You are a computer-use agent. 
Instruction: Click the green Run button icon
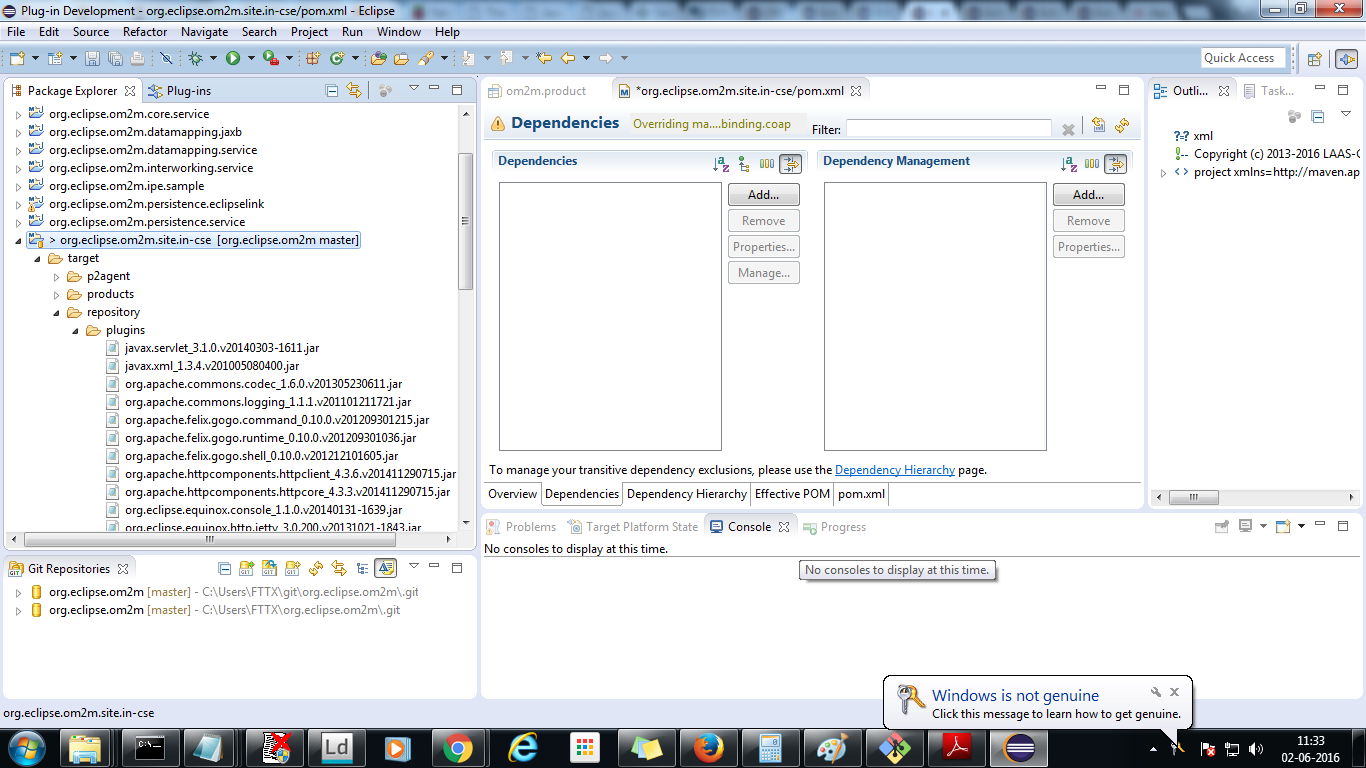pyautogui.click(x=233, y=59)
